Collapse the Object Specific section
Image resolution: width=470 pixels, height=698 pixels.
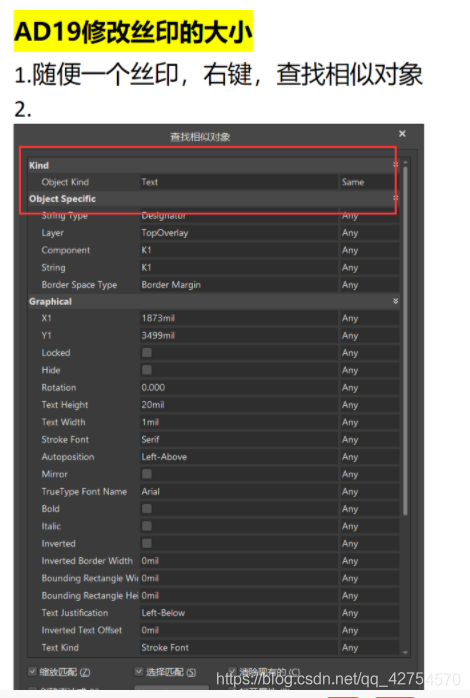pyautogui.click(x=395, y=199)
